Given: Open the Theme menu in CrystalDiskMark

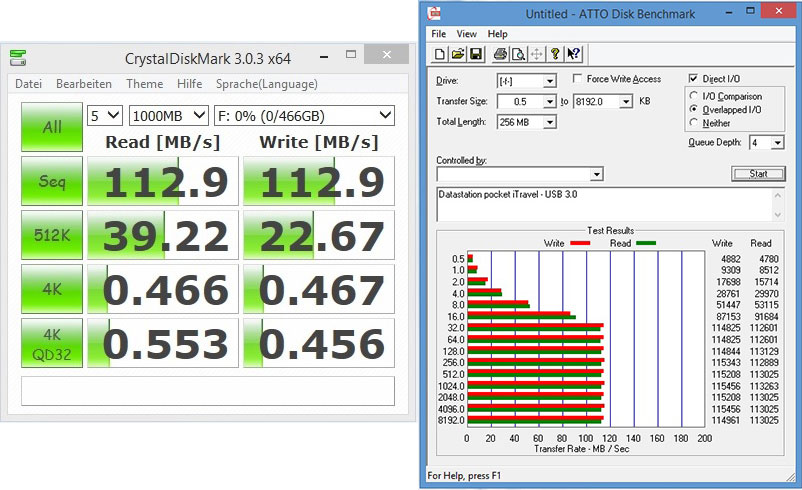Looking at the screenshot, I should click(145, 84).
